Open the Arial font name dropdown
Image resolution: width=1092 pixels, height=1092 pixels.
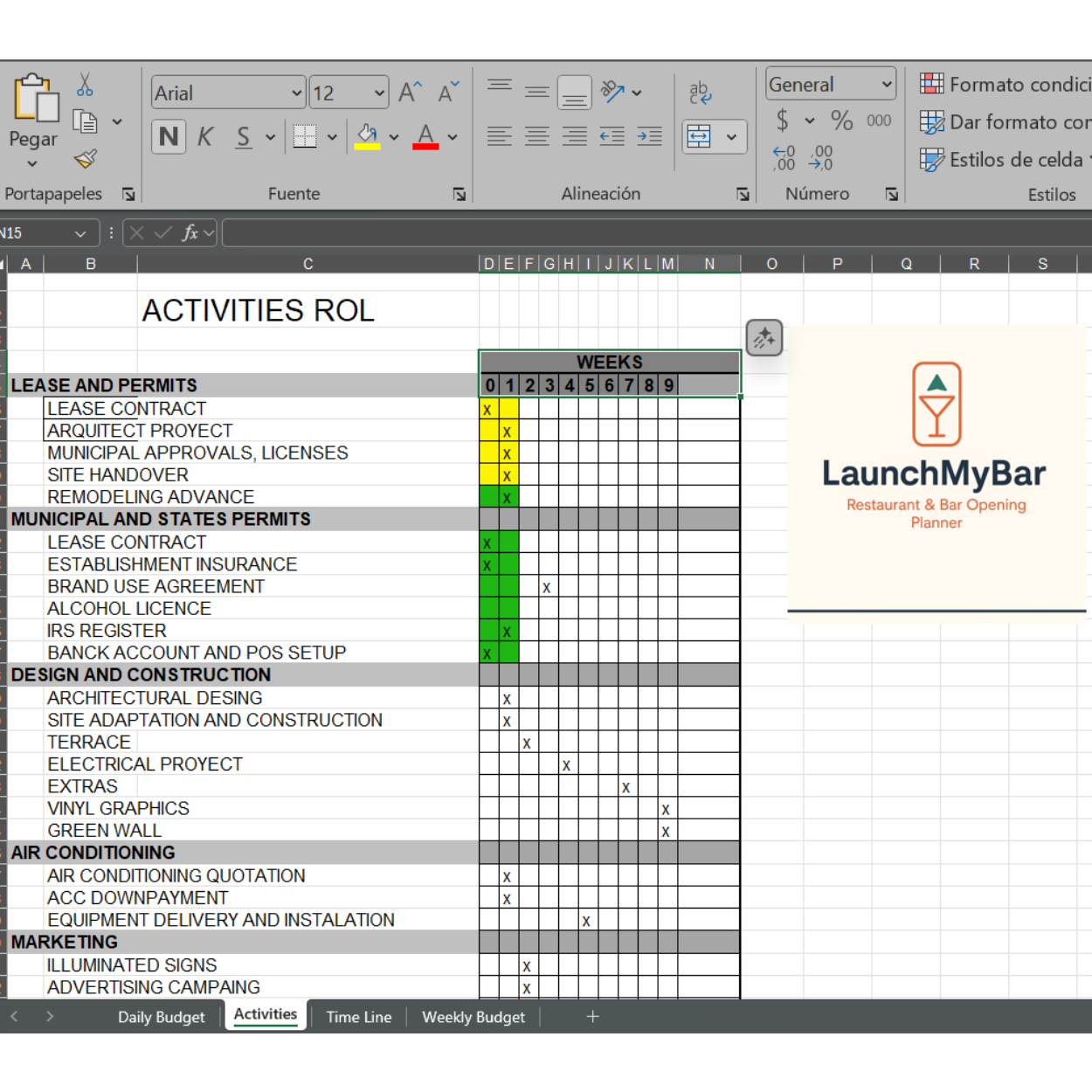(296, 93)
